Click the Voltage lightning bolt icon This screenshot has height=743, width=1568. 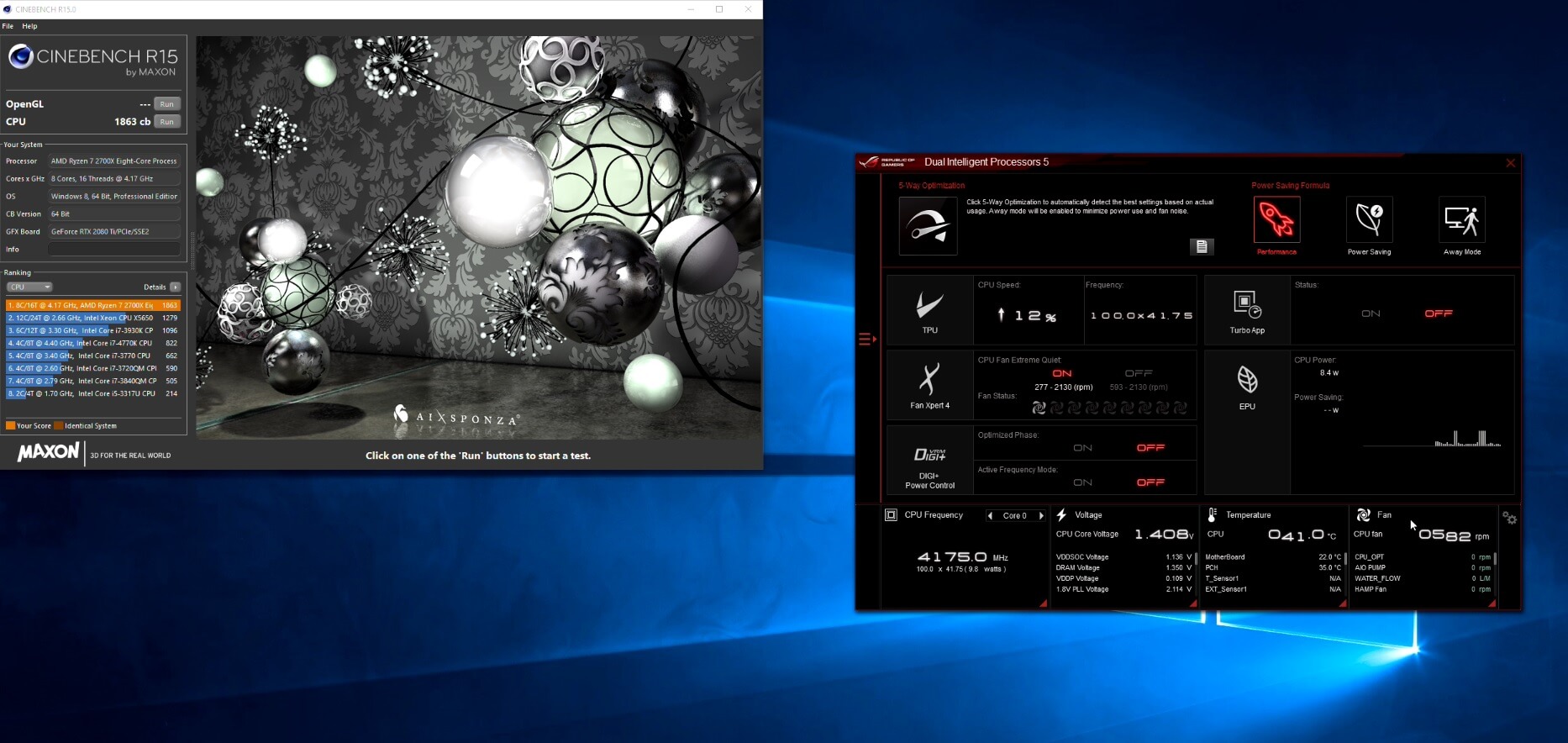coord(1061,515)
